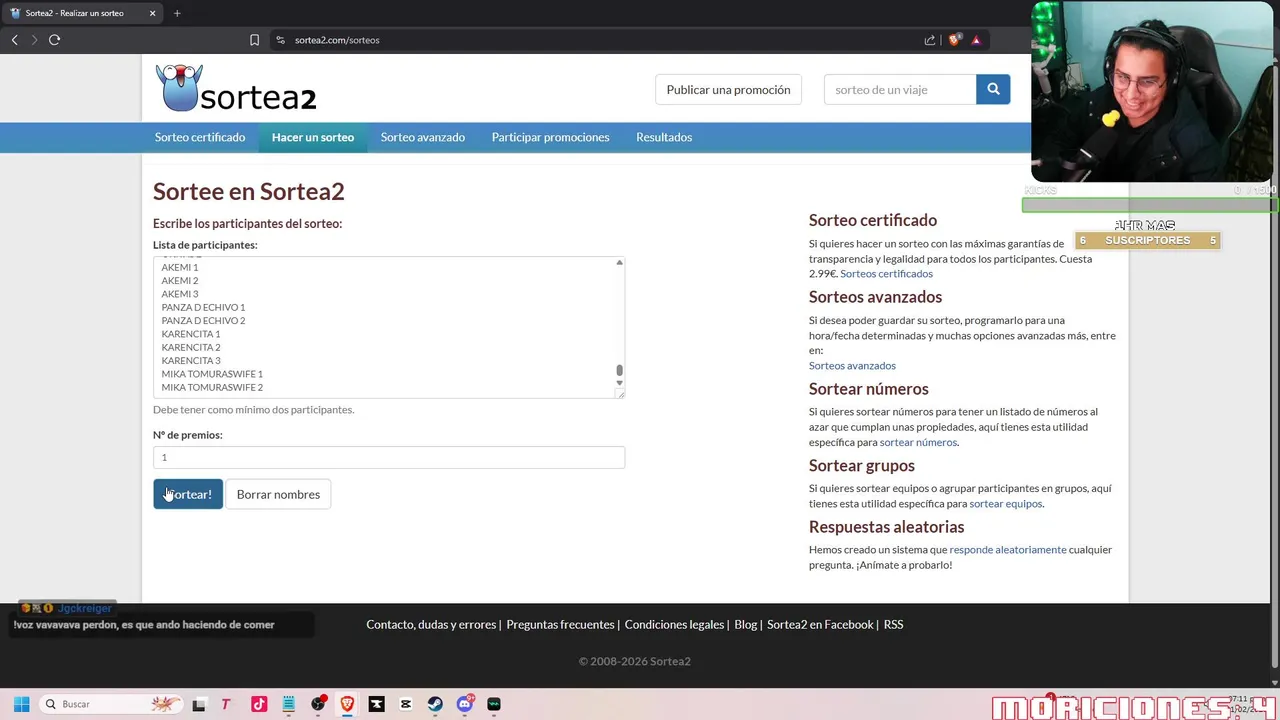Screen dimensions: 1280x720
Task: Click the MIKA TOMURASWIFE 2 entry
Action: (212, 387)
